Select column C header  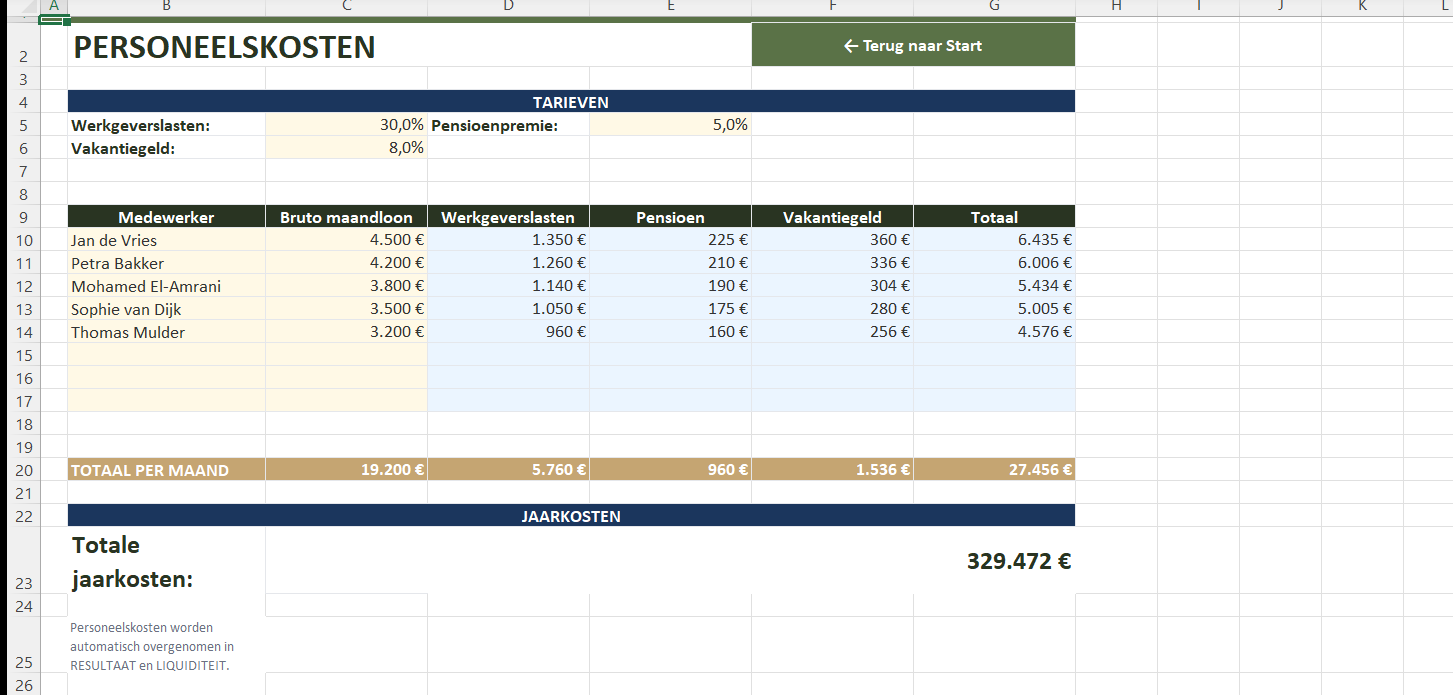click(x=346, y=7)
